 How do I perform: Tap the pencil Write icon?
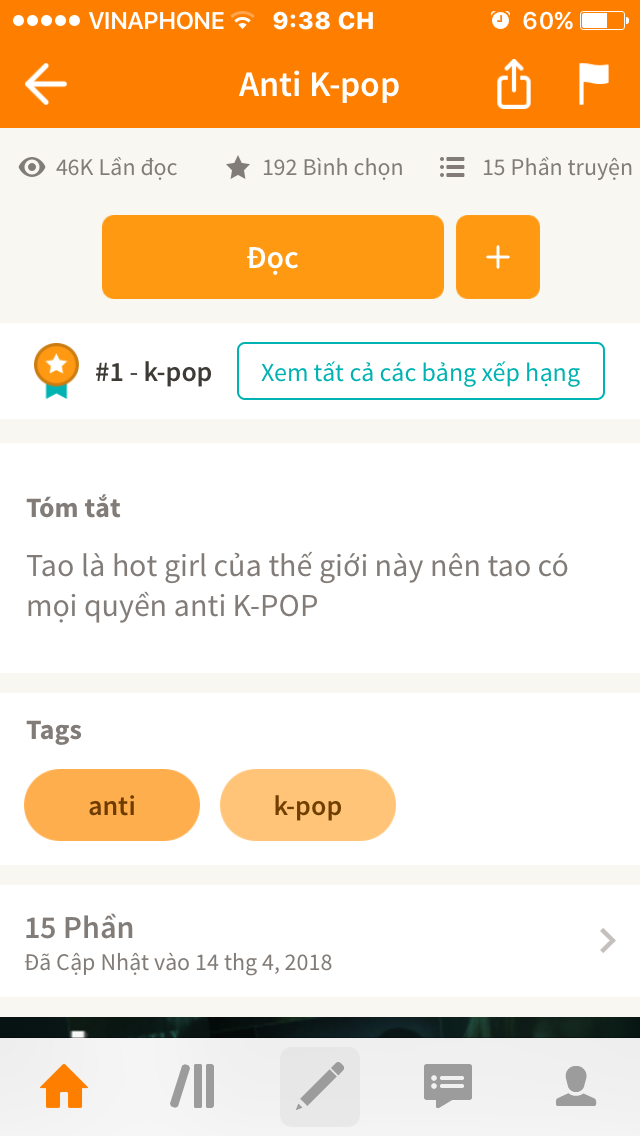(x=320, y=1086)
